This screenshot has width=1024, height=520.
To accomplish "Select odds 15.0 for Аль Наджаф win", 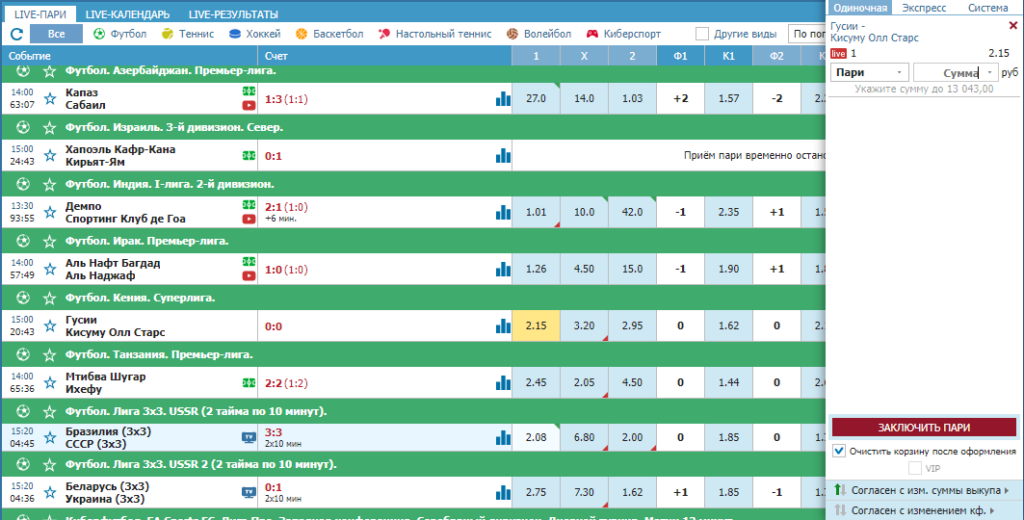I will pos(632,269).
